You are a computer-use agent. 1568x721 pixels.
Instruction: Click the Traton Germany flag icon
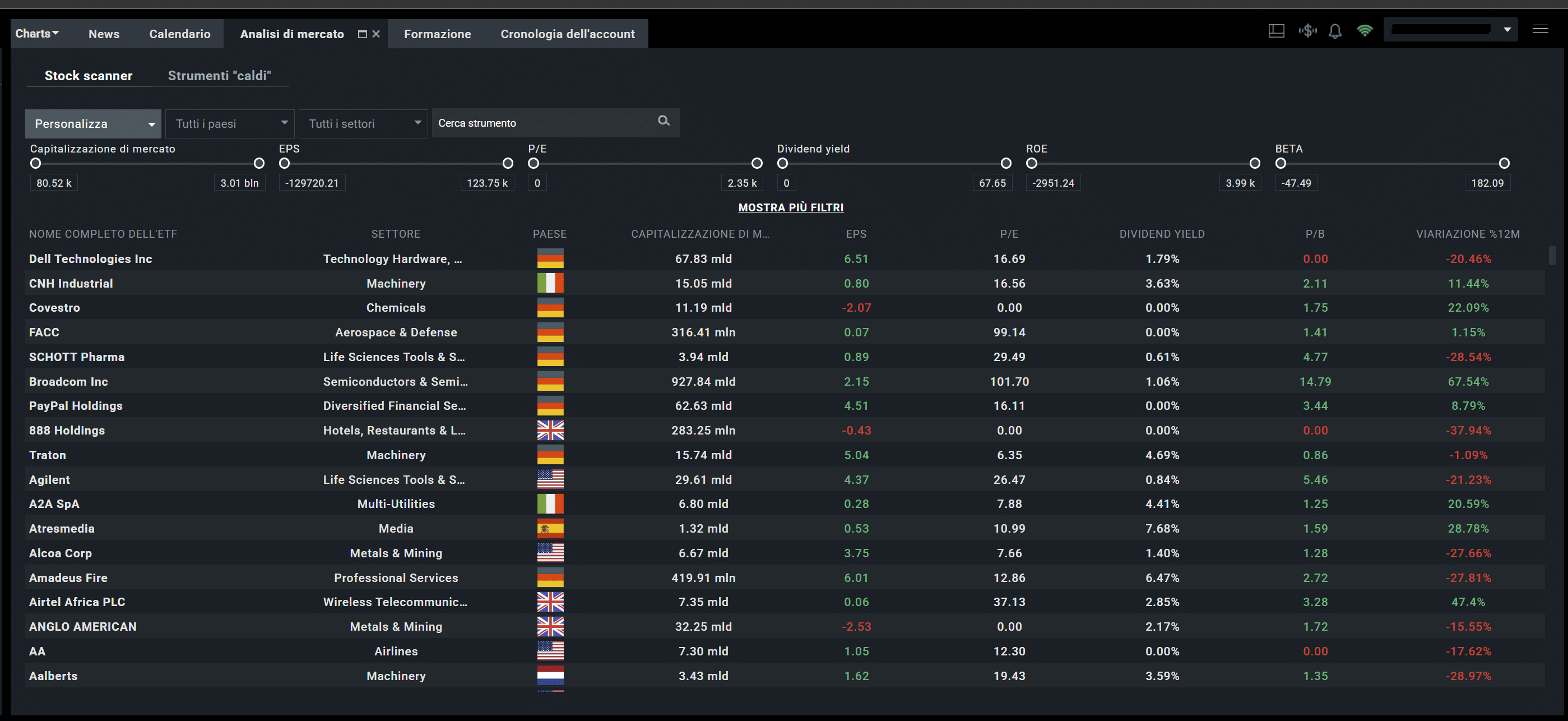(x=550, y=455)
